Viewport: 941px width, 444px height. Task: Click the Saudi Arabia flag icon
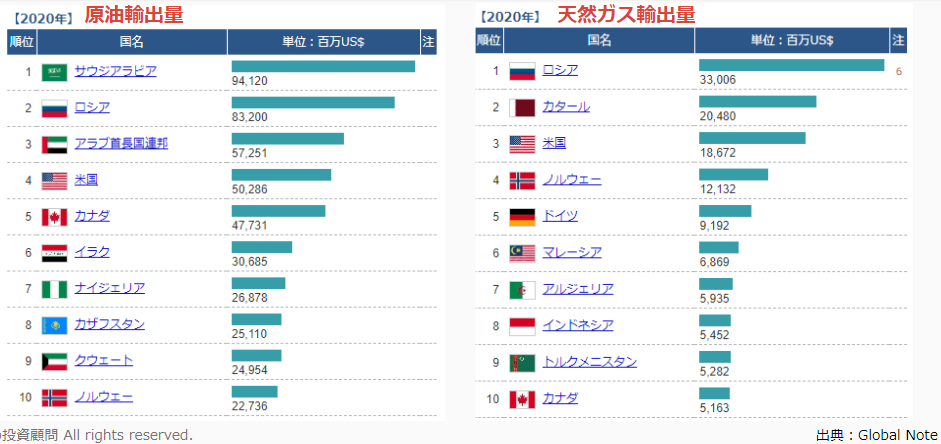[54, 72]
